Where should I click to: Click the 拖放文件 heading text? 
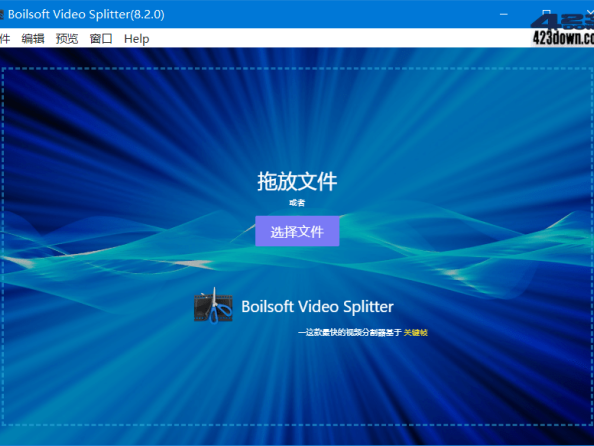coord(297,181)
